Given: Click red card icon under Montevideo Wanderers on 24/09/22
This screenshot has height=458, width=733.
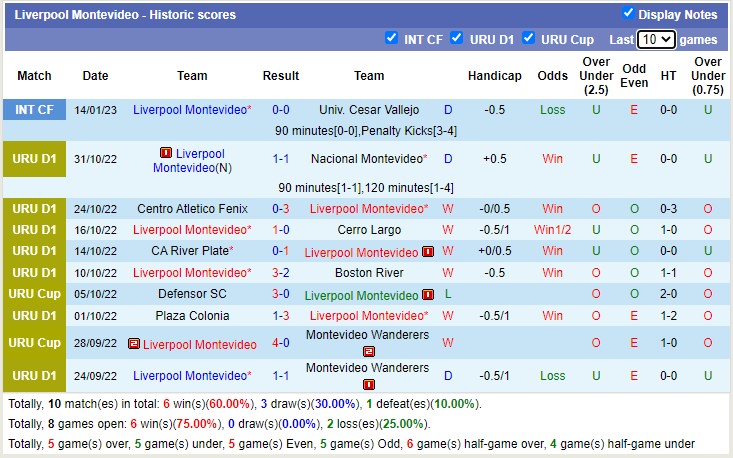Looking at the screenshot, I should pyautogui.click(x=369, y=385).
